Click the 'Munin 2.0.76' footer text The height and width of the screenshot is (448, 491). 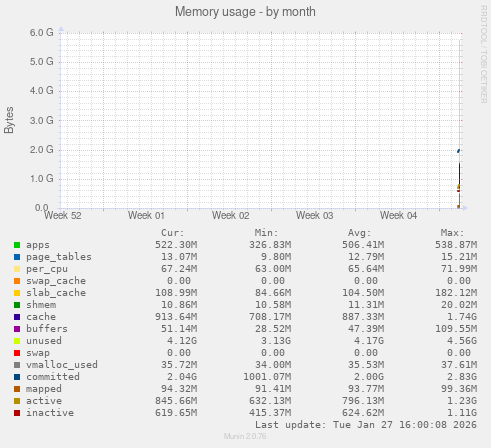pyautogui.click(x=245, y=436)
